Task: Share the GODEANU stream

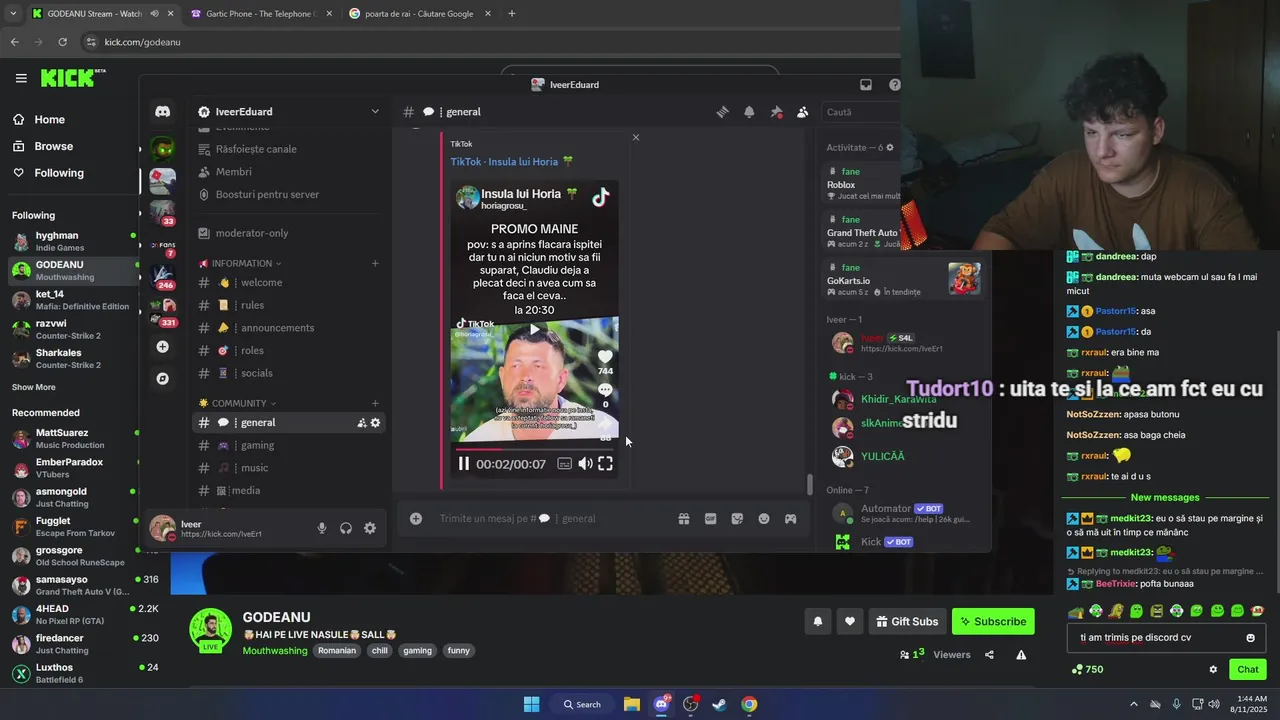Action: pyautogui.click(x=989, y=655)
